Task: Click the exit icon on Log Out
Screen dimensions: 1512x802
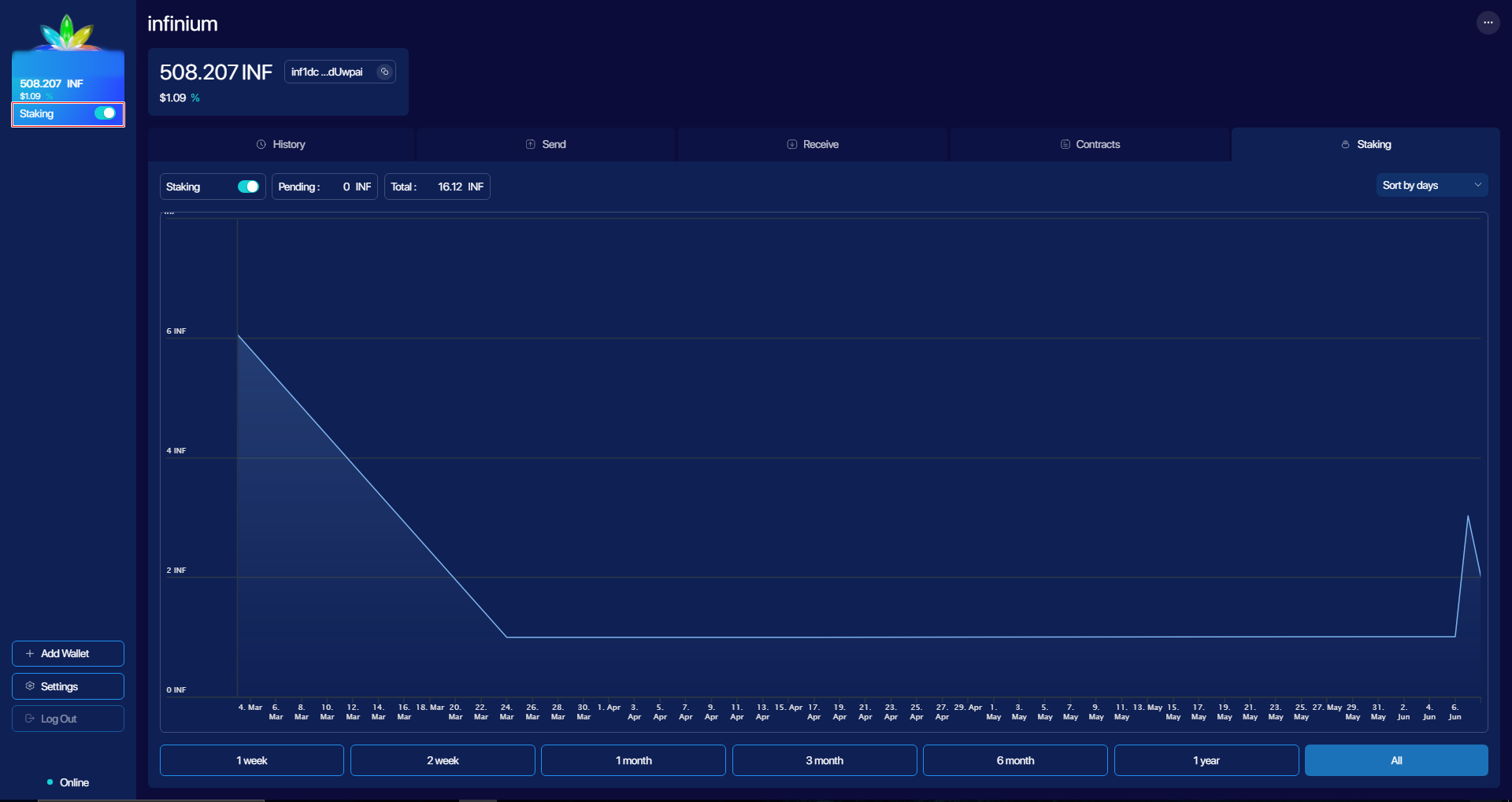Action: point(30,719)
